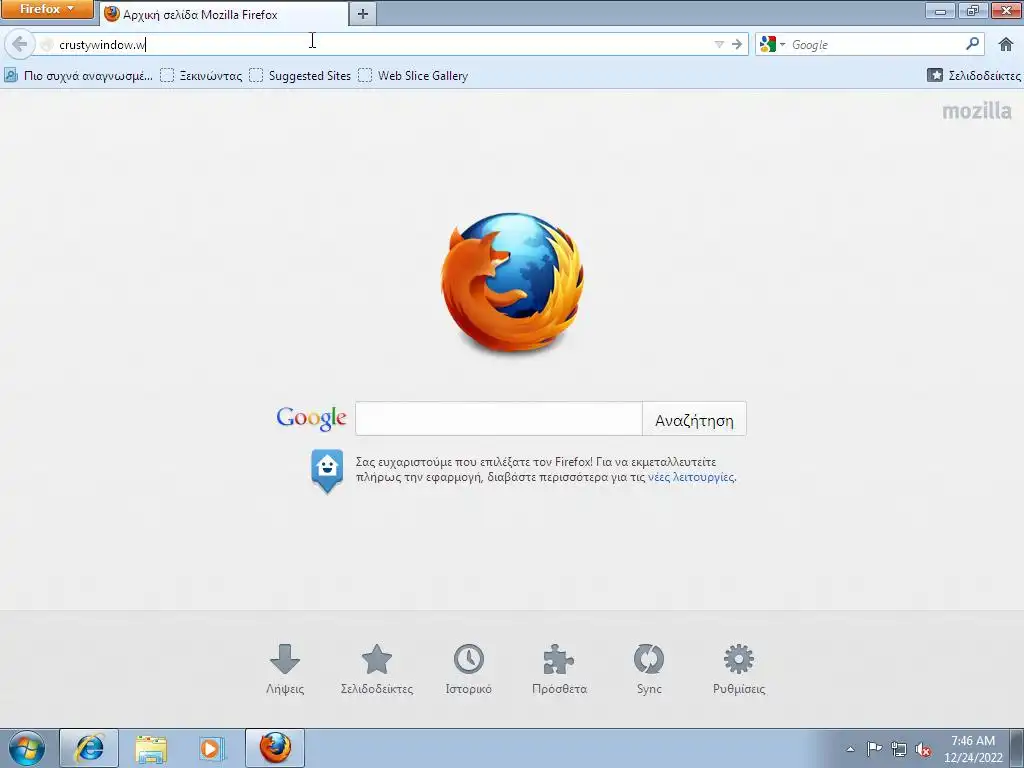Open Ιστορικό history clock icon
This screenshot has height=768, width=1024.
(468, 669)
